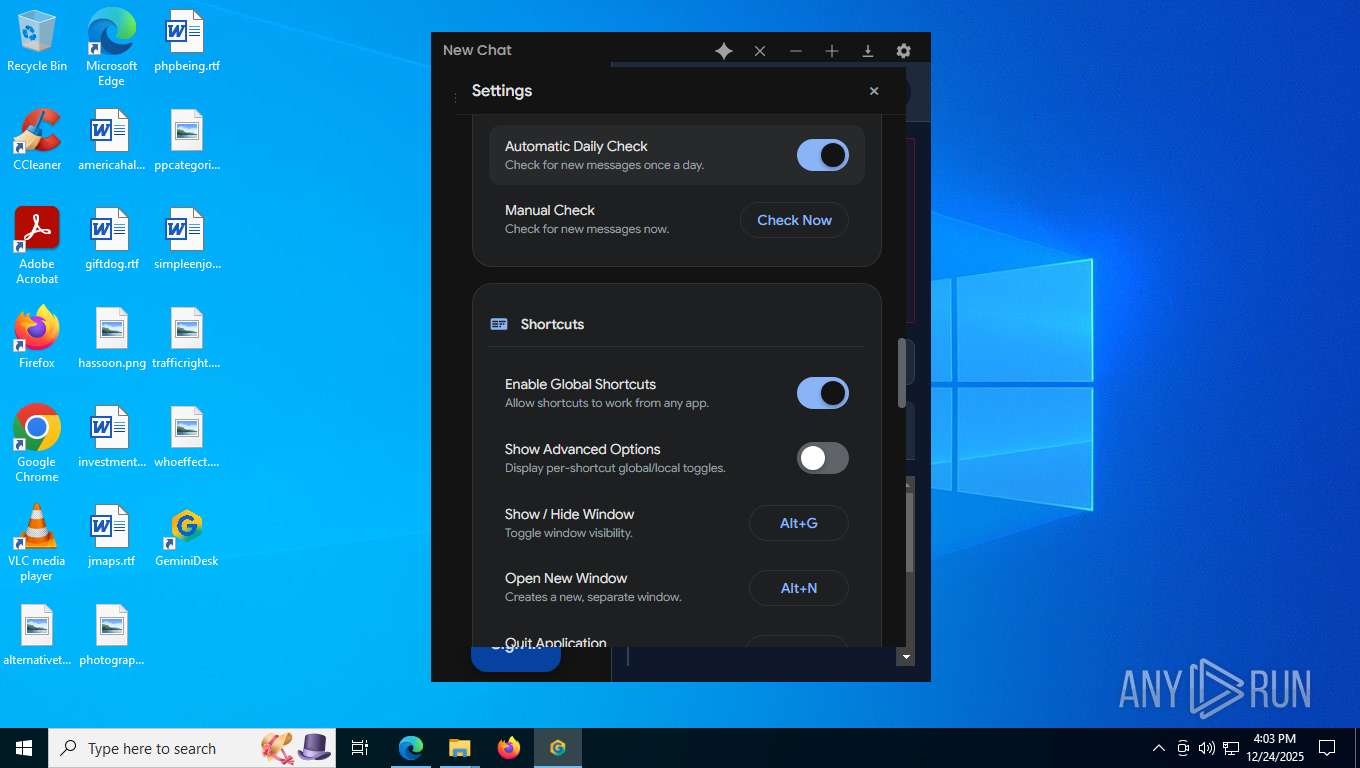Select the Google Chrome desktop shortcut
Image resolution: width=1360 pixels, height=768 pixels.
click(37, 444)
